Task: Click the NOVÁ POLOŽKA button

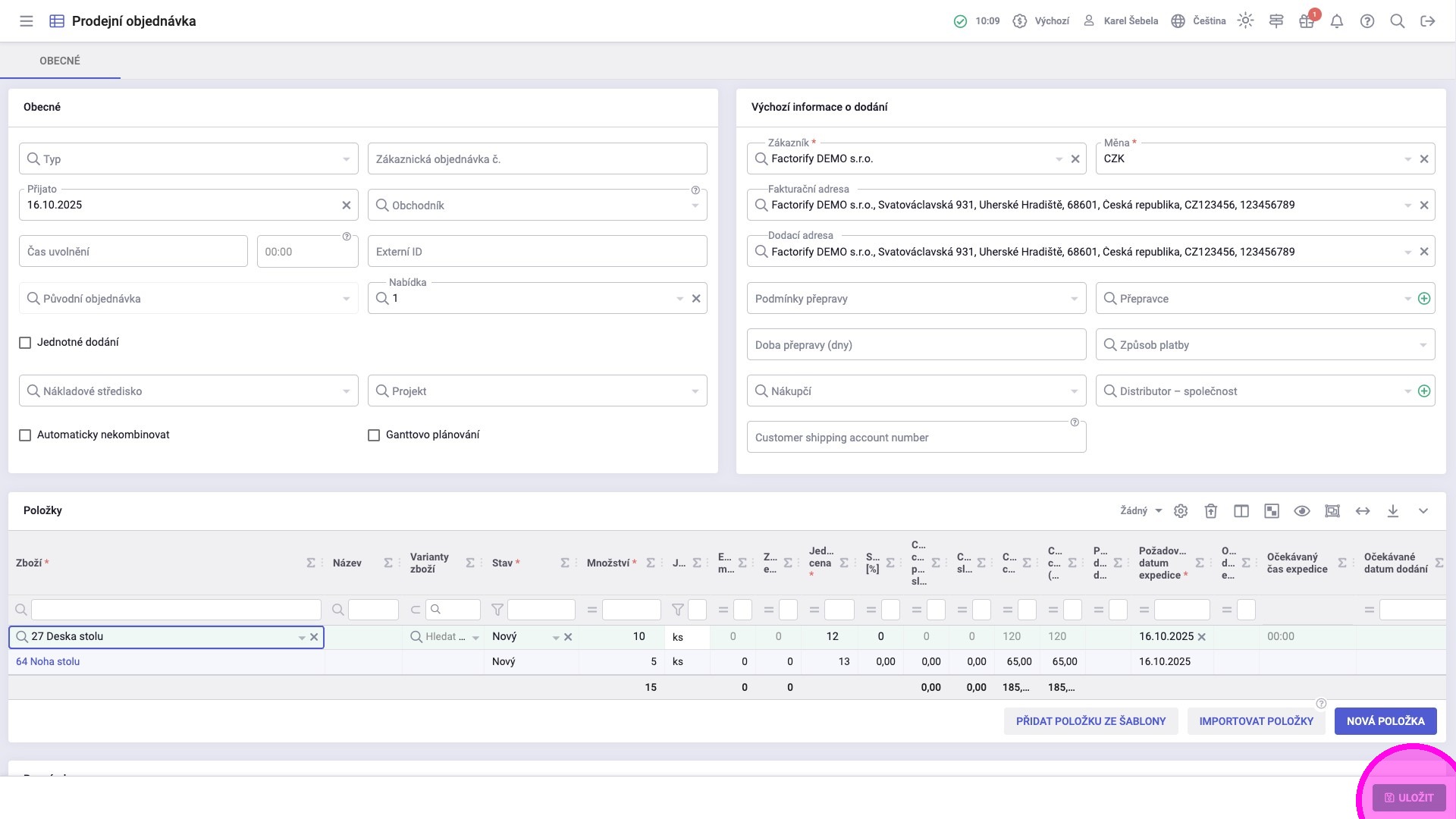Action: click(x=1385, y=721)
